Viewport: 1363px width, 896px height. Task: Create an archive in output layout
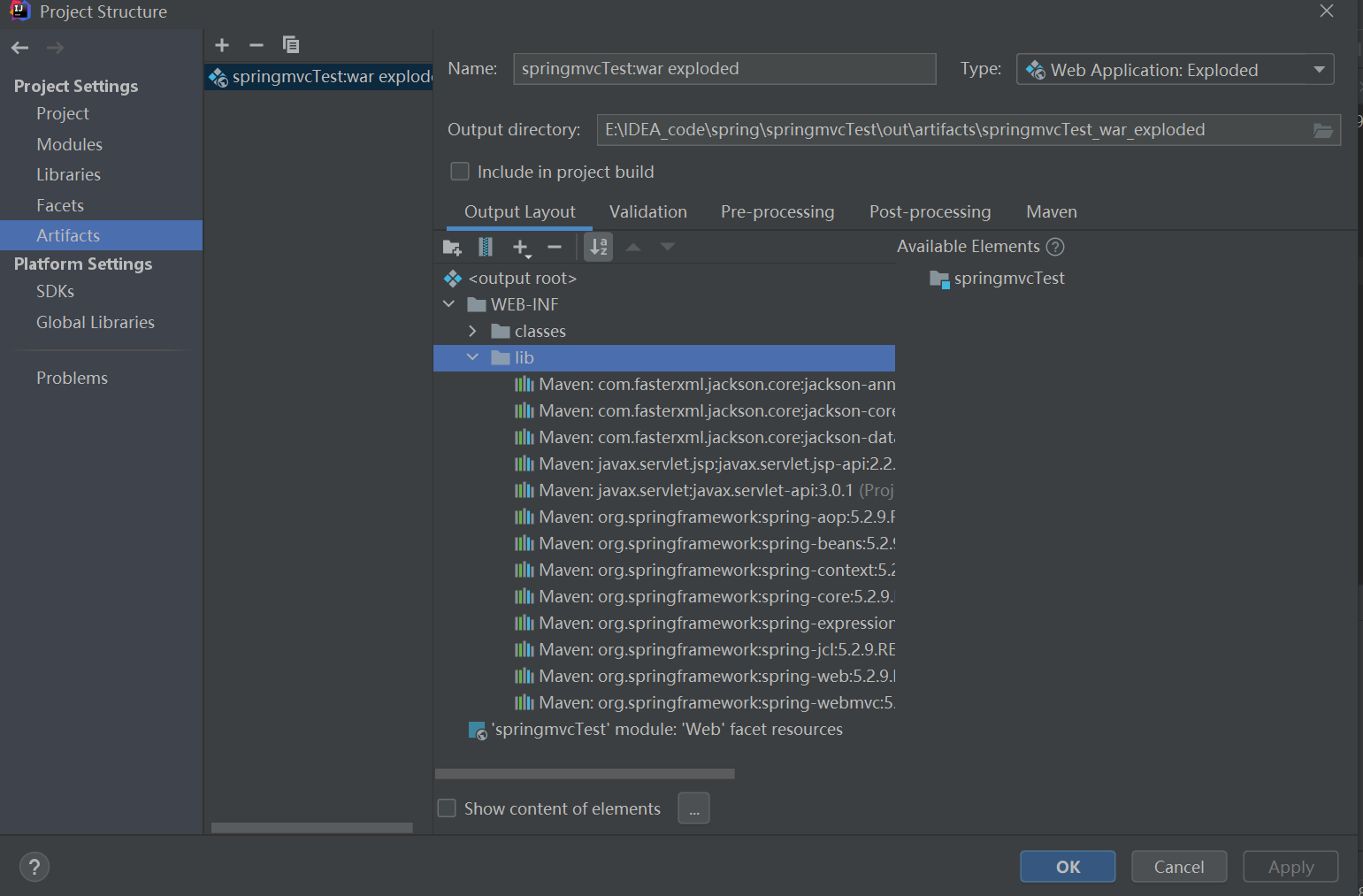tap(486, 248)
